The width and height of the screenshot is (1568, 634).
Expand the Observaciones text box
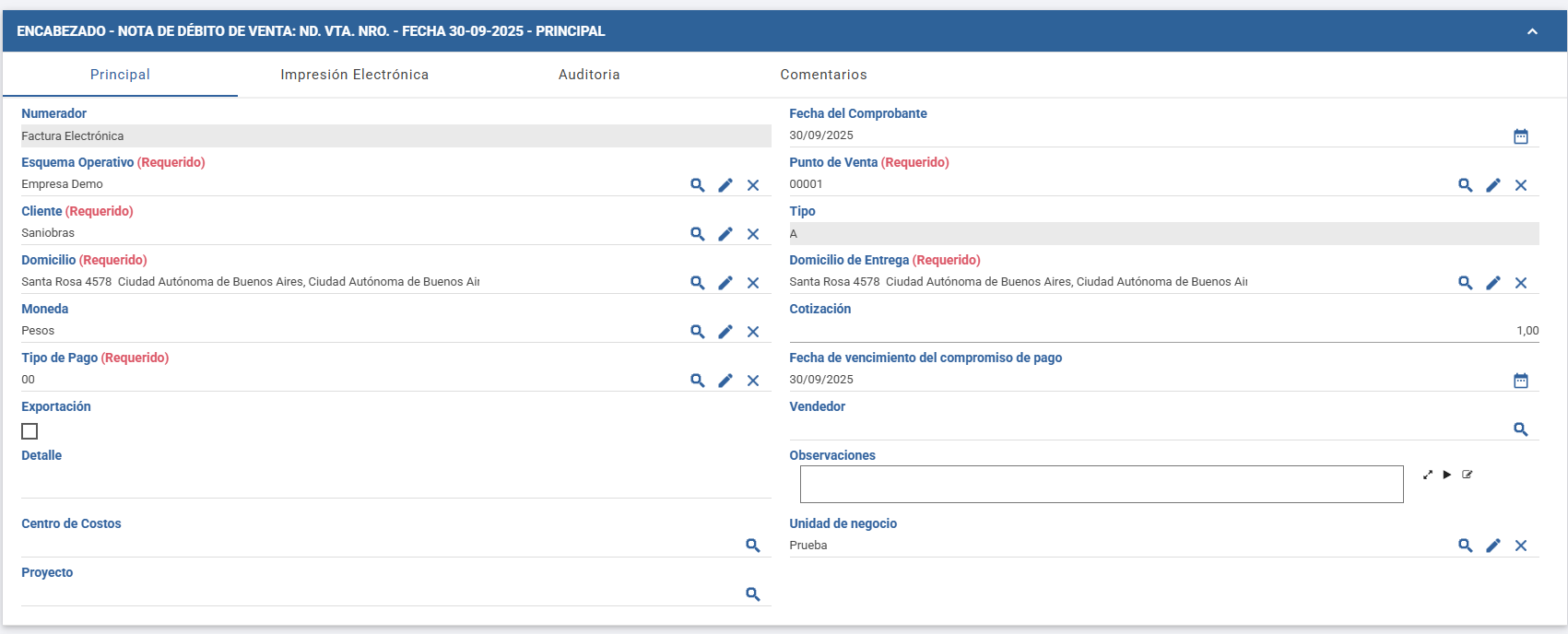[1428, 475]
